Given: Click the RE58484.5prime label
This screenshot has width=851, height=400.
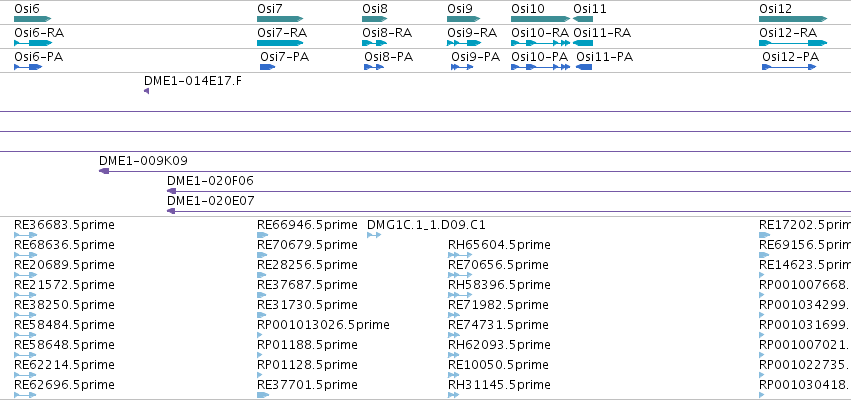Looking at the screenshot, I should coord(65,325).
